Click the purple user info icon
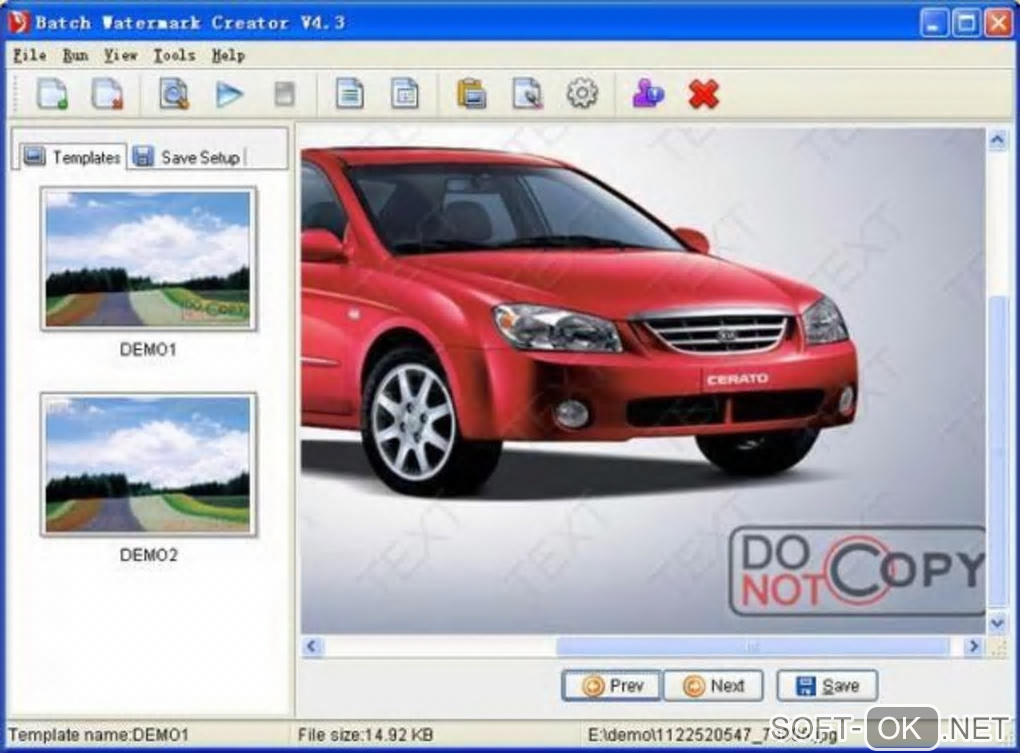 click(x=648, y=94)
